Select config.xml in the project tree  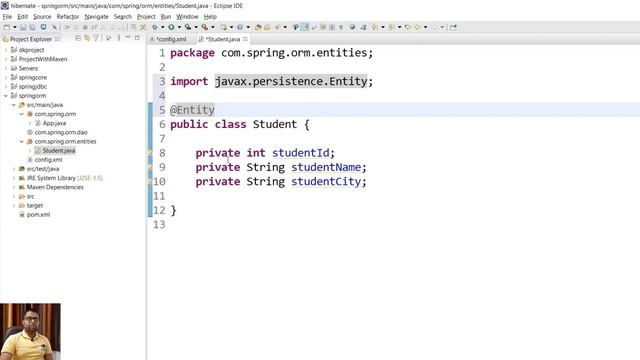[44, 160]
